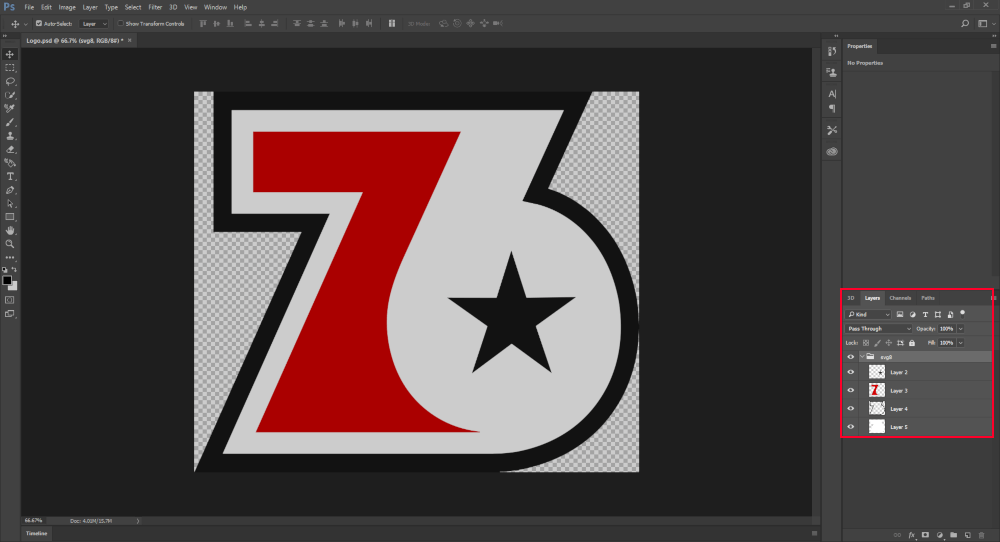The image size is (1000, 542).
Task: Click the foreground color swatch
Action: point(7,280)
